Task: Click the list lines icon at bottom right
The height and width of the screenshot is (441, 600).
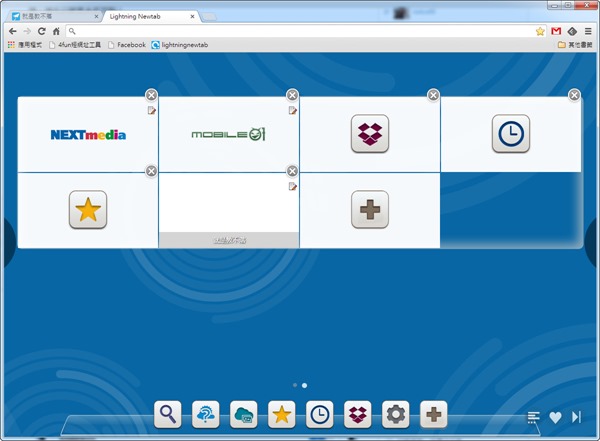Action: (533, 417)
